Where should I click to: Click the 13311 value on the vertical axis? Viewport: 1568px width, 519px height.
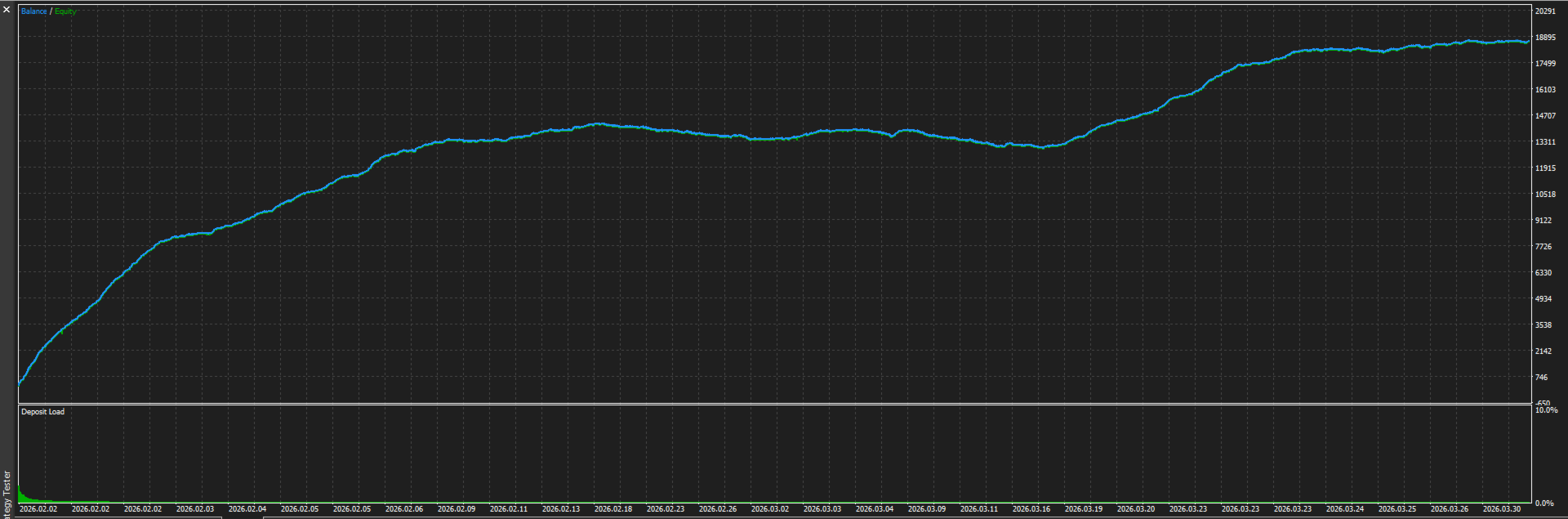pos(1545,142)
